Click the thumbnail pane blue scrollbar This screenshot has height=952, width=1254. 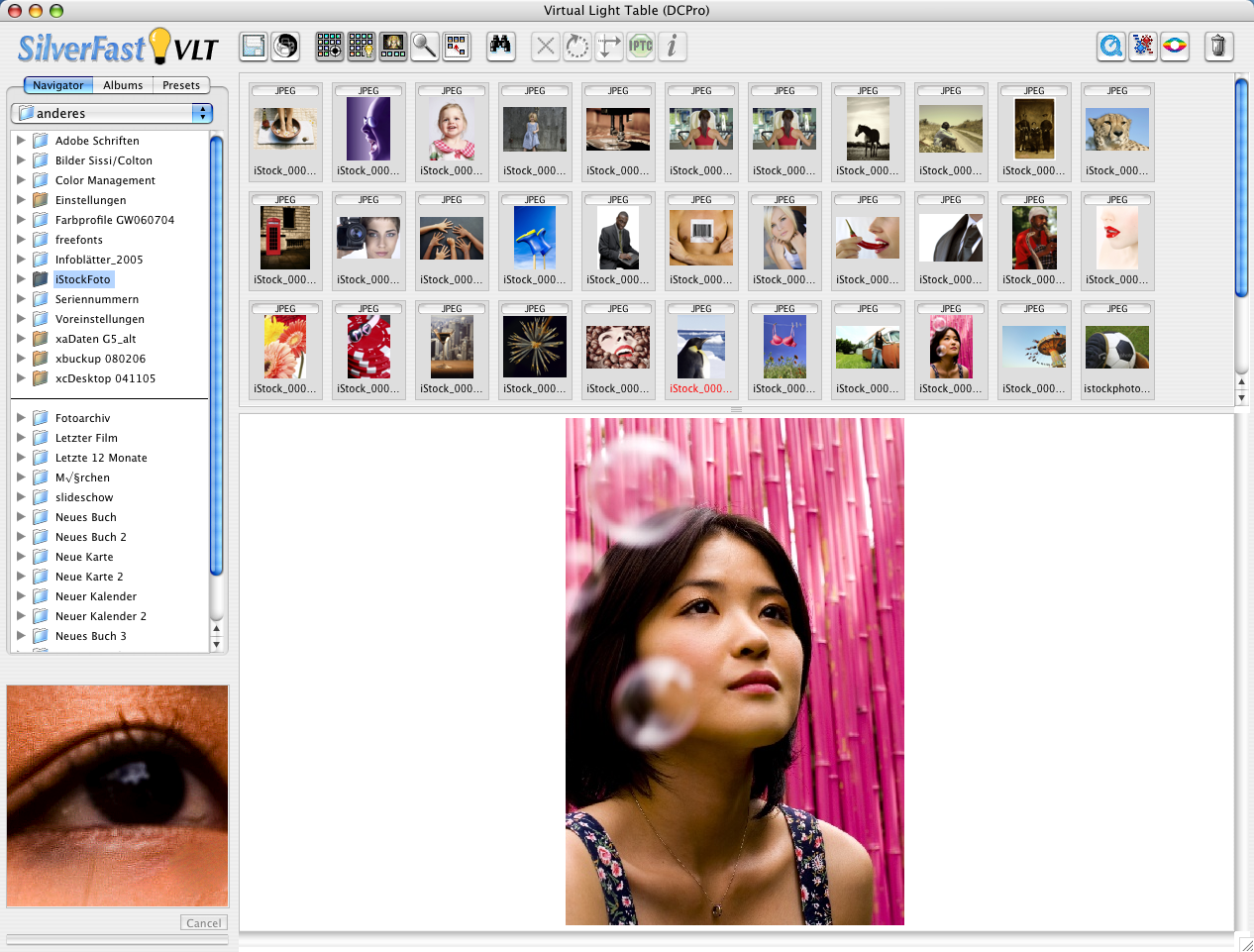coord(1241,186)
